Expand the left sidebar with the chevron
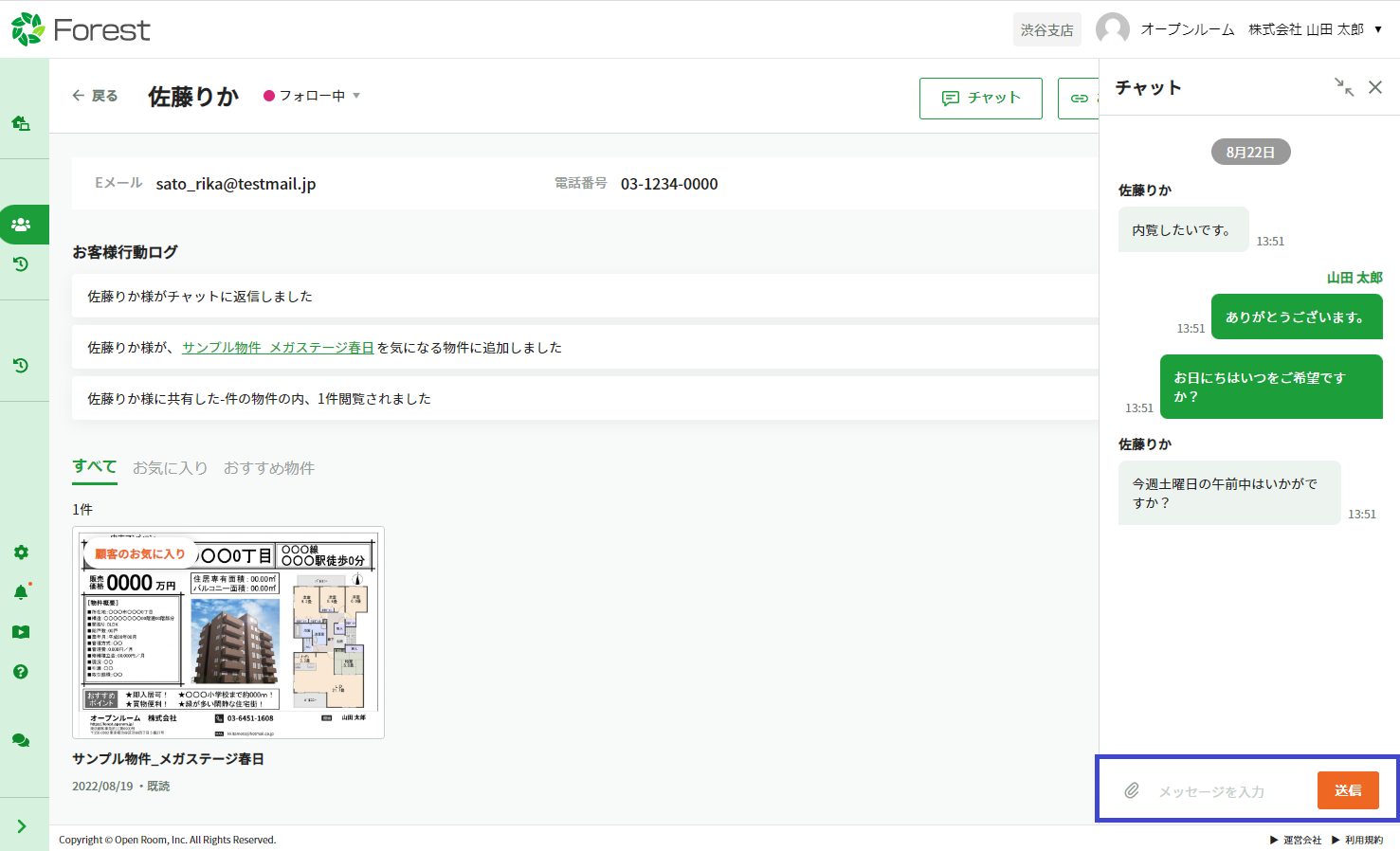The width and height of the screenshot is (1400, 851). coord(21,826)
